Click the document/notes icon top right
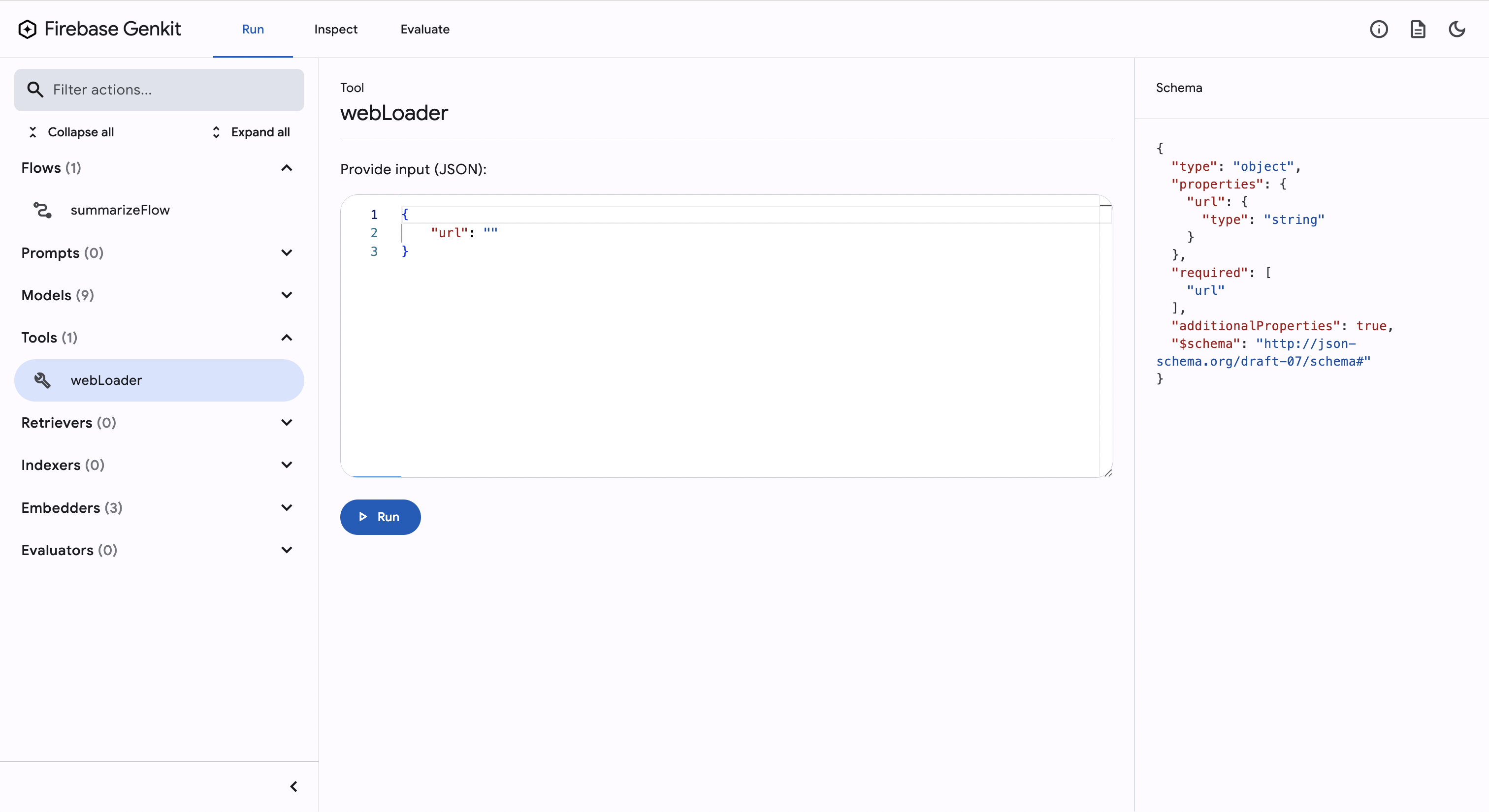Viewport: 1489px width, 812px height. coord(1418,29)
